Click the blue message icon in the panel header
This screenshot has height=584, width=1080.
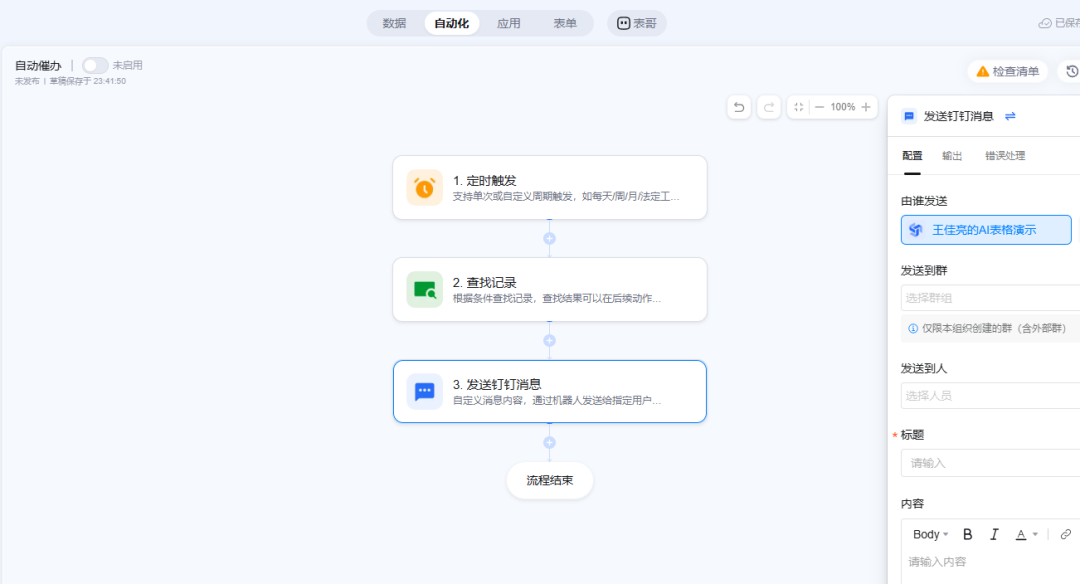pos(908,116)
